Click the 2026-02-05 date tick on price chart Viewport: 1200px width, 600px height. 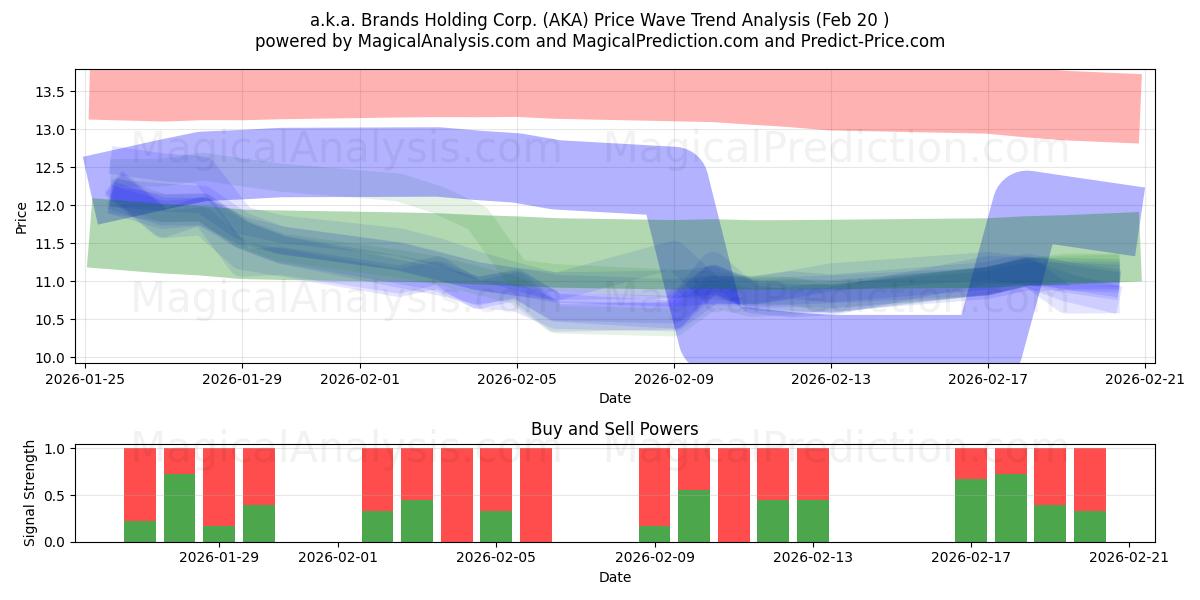(517, 379)
